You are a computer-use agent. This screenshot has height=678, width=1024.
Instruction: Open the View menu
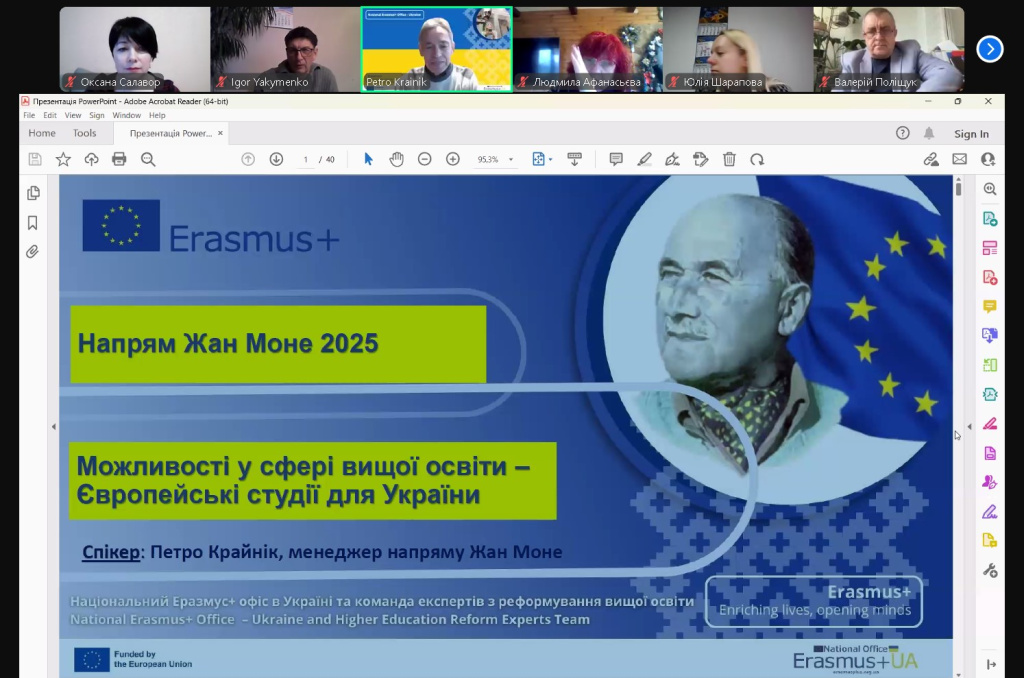click(x=72, y=115)
